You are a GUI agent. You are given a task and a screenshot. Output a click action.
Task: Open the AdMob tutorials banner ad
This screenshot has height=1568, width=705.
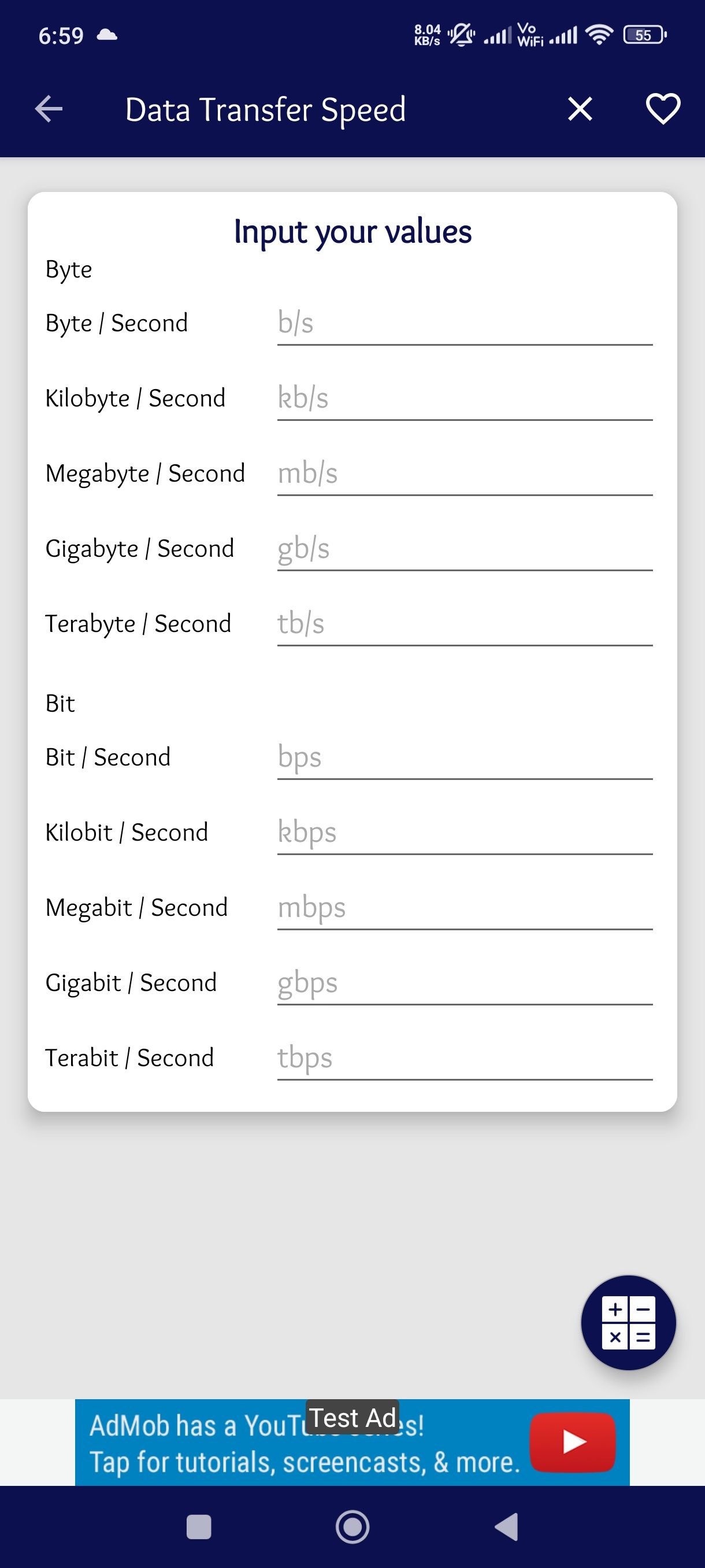point(304,1444)
